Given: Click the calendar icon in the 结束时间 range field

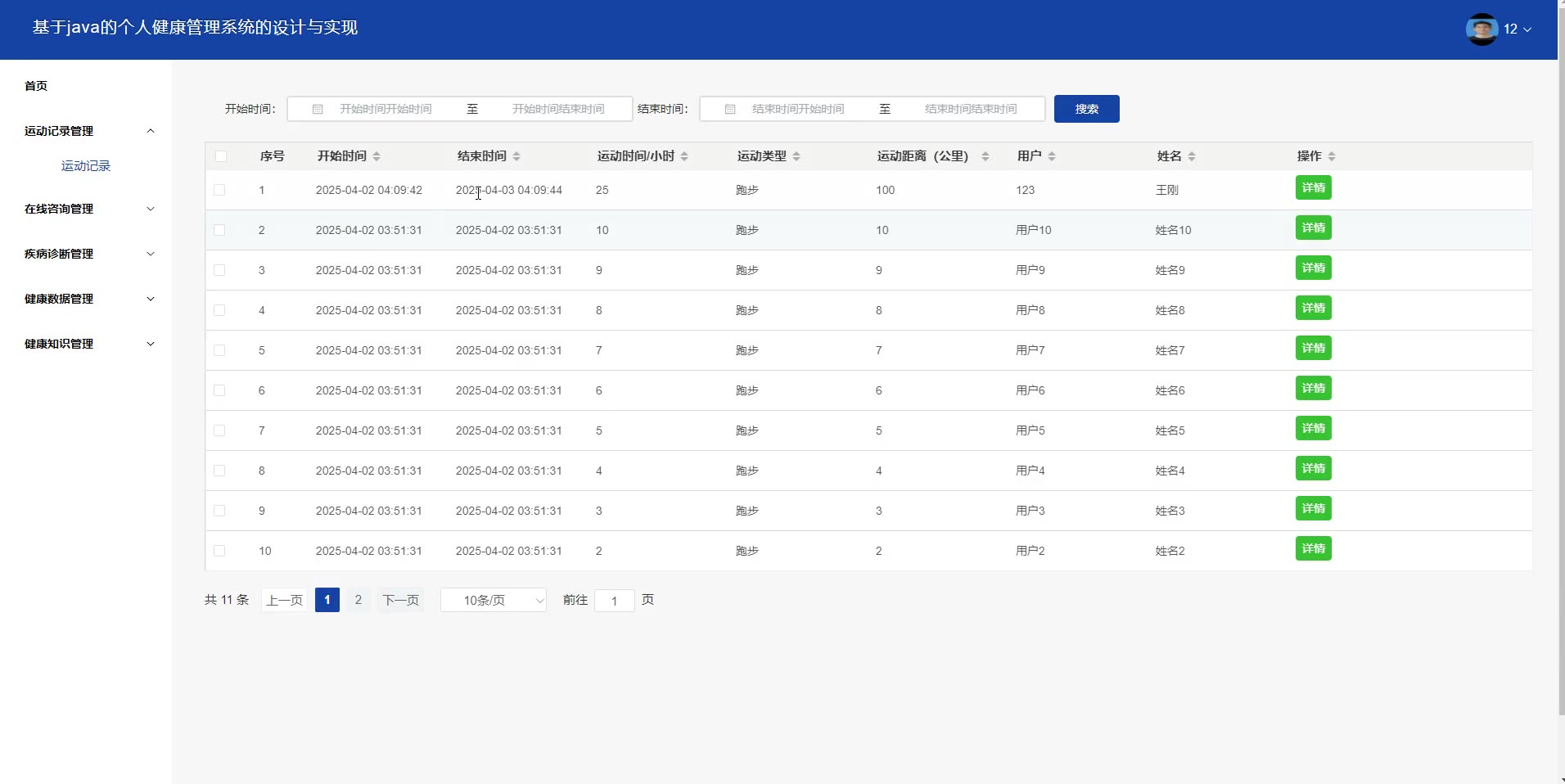Looking at the screenshot, I should point(730,109).
